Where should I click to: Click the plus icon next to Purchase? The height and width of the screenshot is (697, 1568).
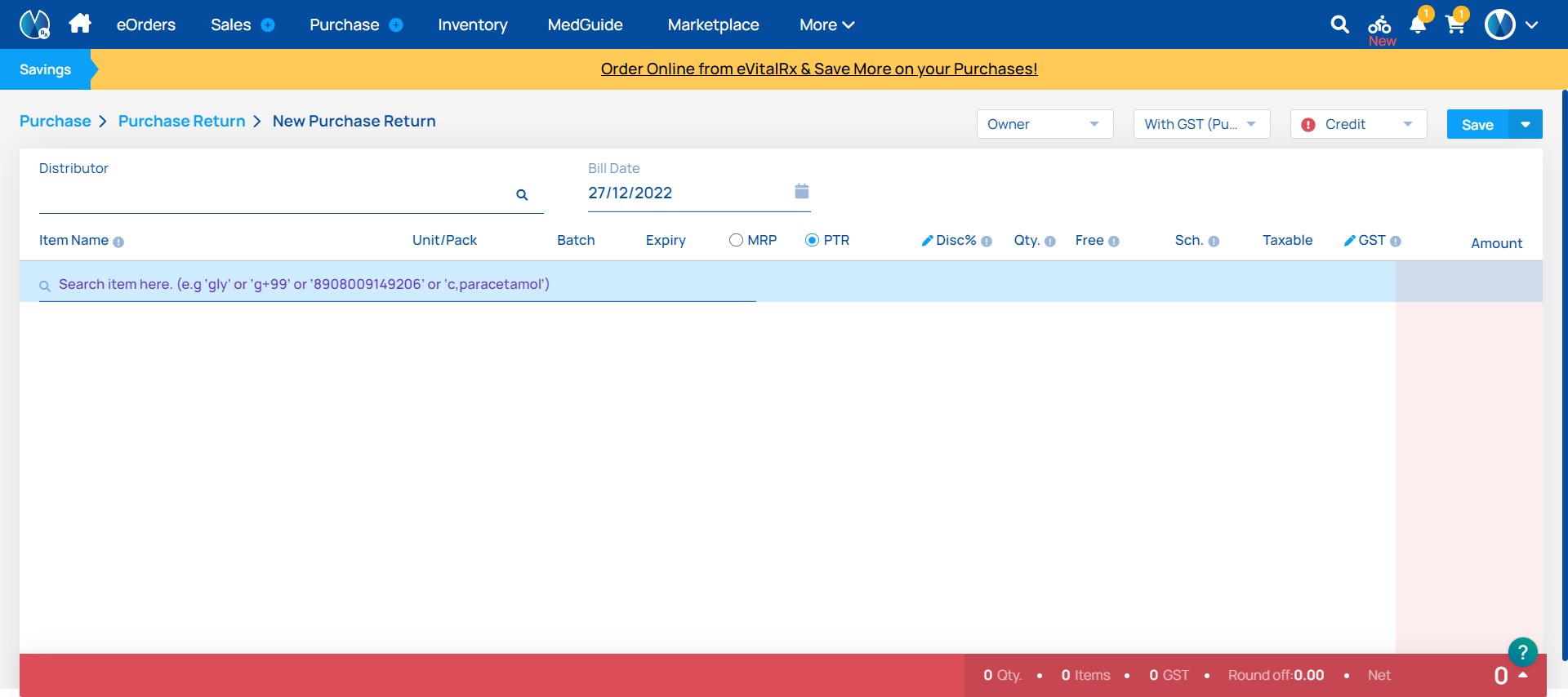click(396, 25)
